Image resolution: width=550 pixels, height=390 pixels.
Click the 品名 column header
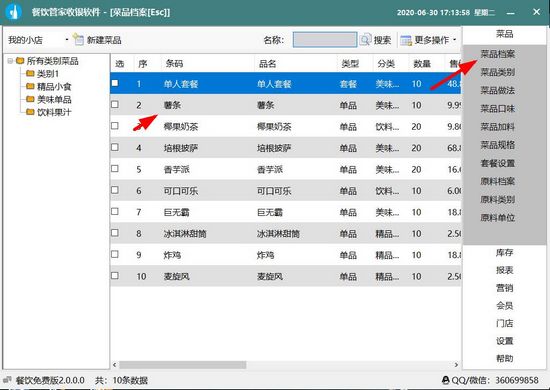[x=267, y=63]
